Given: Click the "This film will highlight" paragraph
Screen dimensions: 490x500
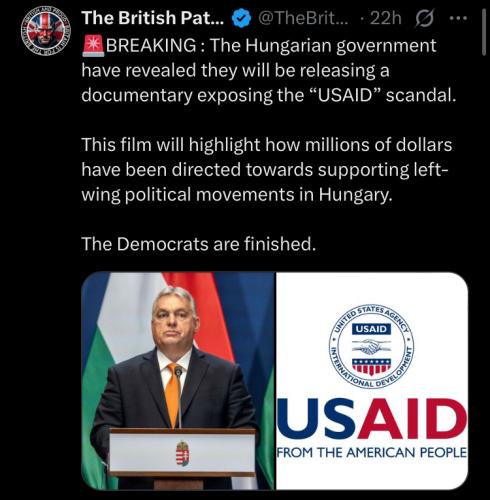Looking at the screenshot, I should [x=267, y=170].
